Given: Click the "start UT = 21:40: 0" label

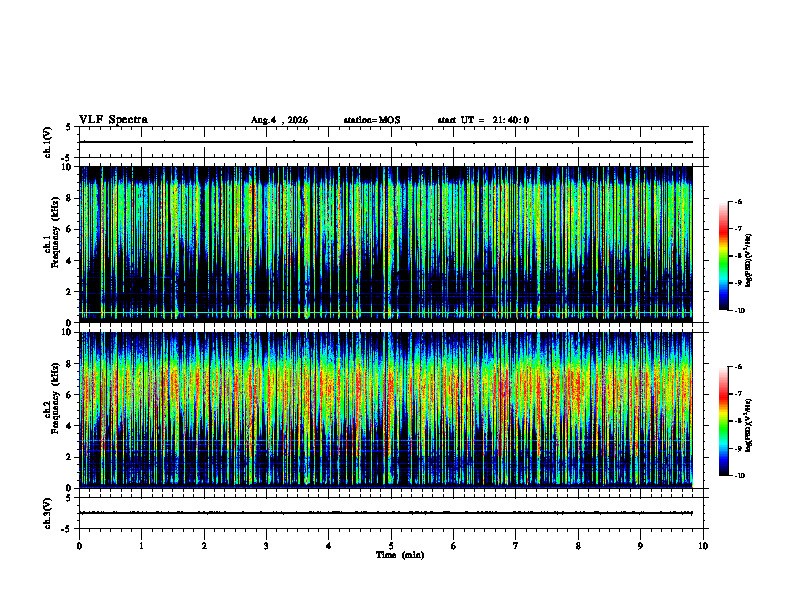Looking at the screenshot, I should (x=483, y=120).
